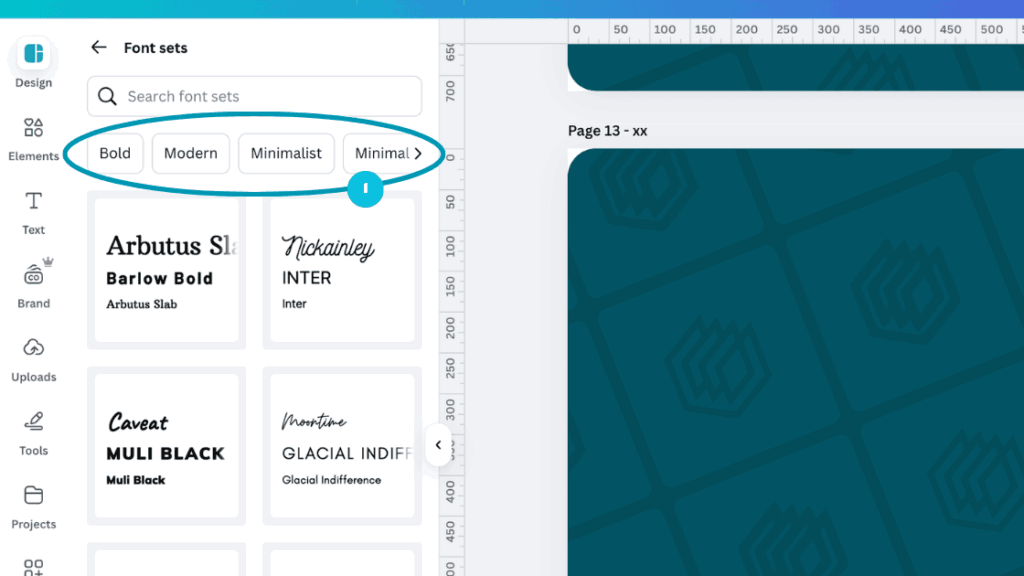This screenshot has width=1024, height=576.
Task: Click the search magnifier icon
Action: (107, 97)
